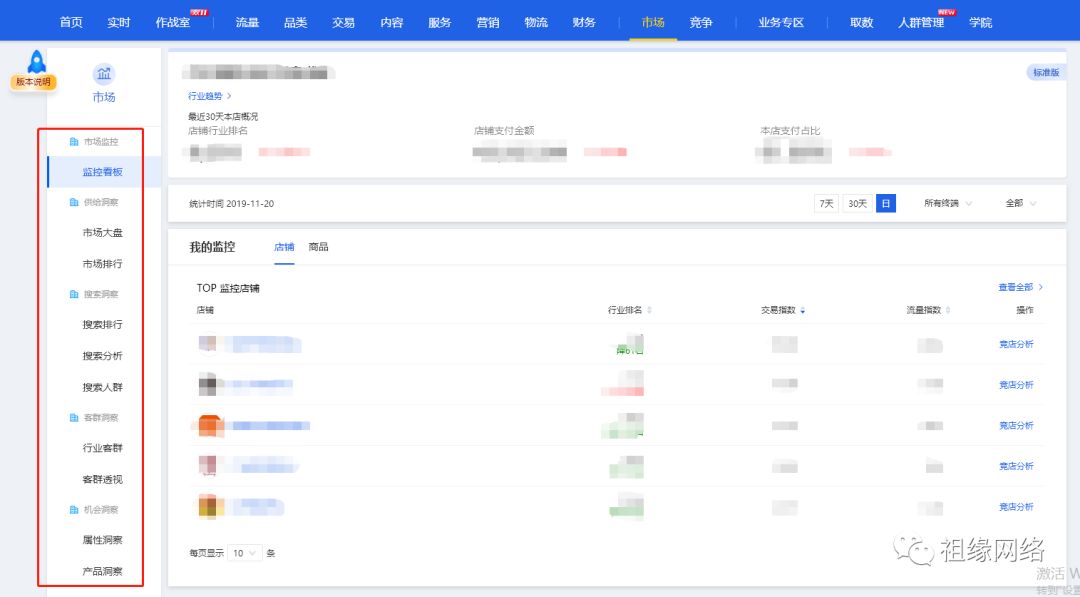Screen dimensions: 1080x597
Task: Open 首页 in top navigation
Action: coord(71,23)
